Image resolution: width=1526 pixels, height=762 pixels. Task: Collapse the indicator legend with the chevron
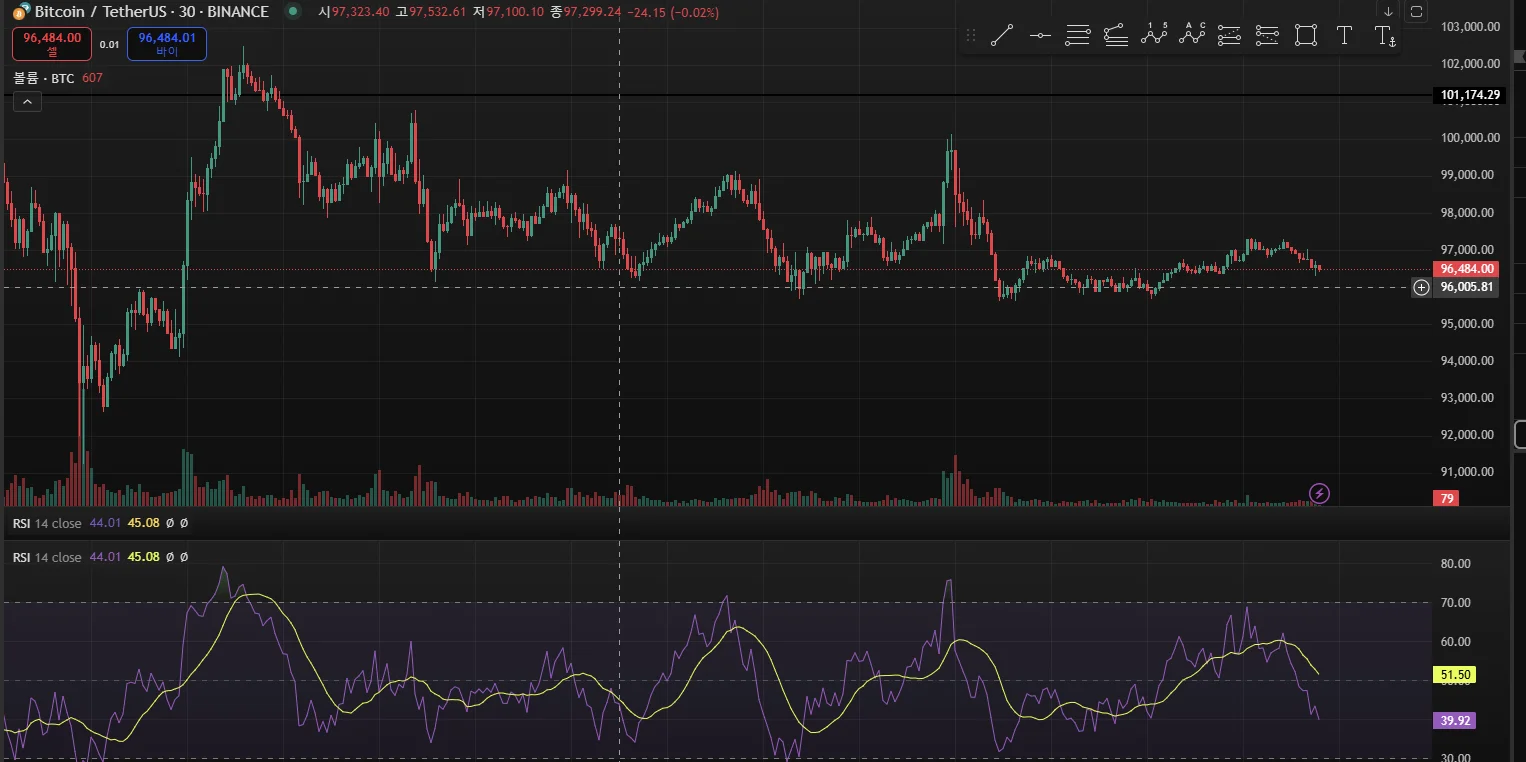pos(27,101)
